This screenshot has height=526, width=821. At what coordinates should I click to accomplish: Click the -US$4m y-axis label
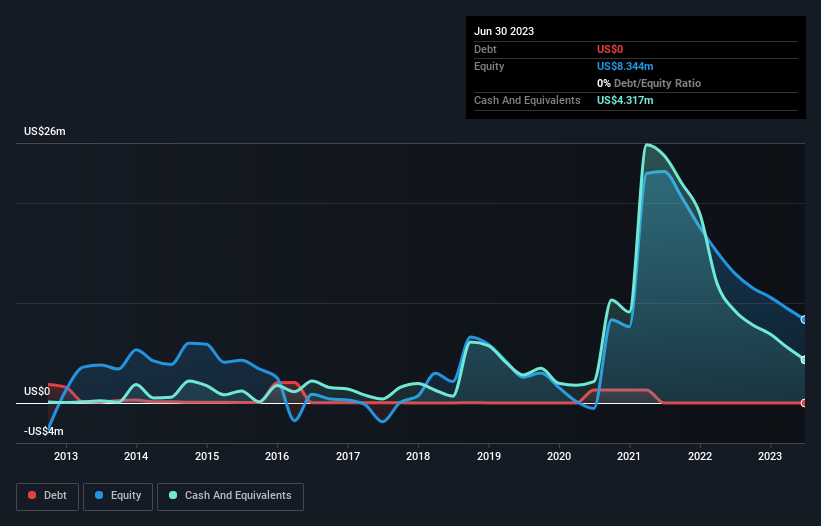pos(43,431)
